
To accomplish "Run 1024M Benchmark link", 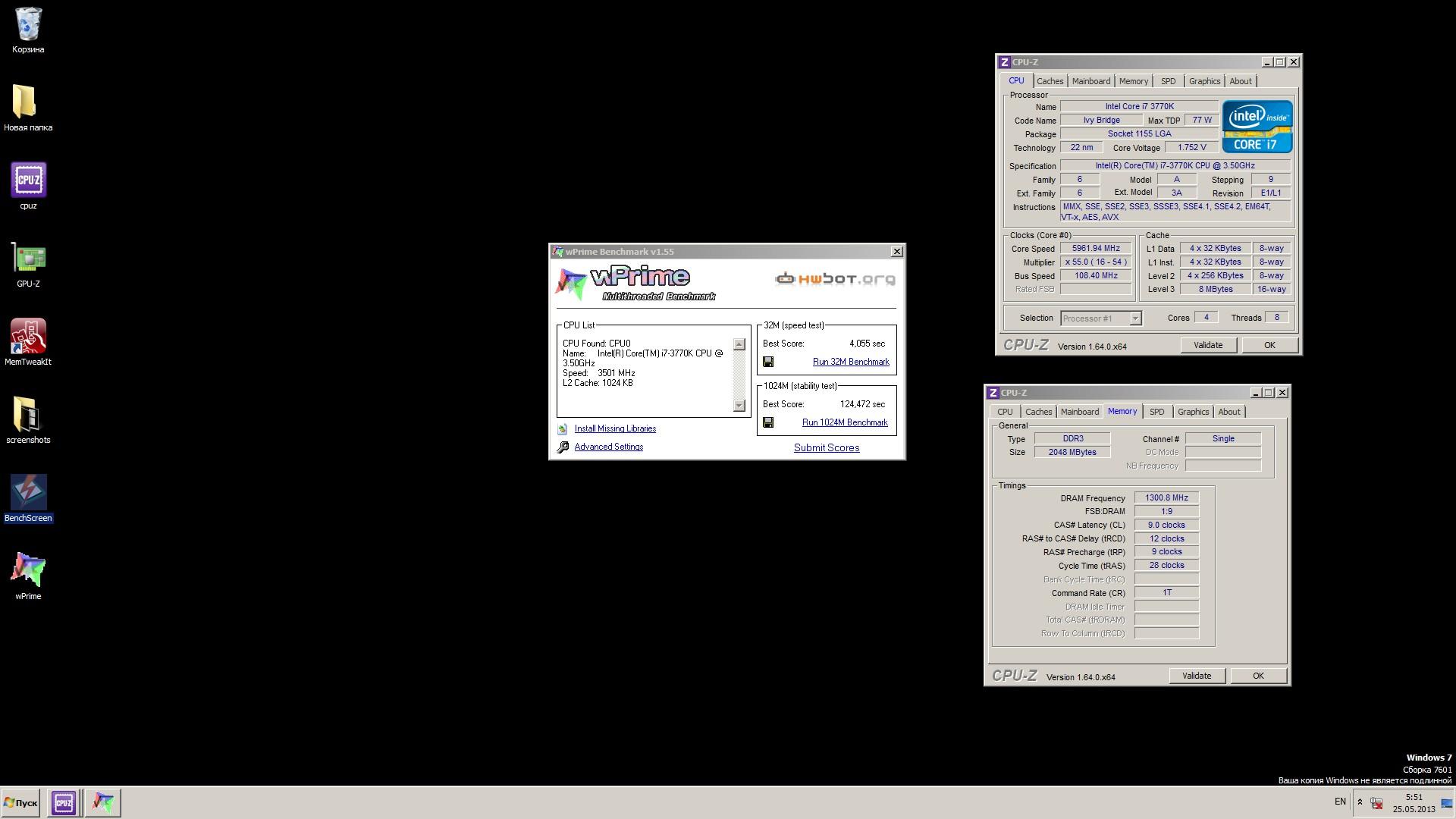I will pyautogui.click(x=845, y=423).
